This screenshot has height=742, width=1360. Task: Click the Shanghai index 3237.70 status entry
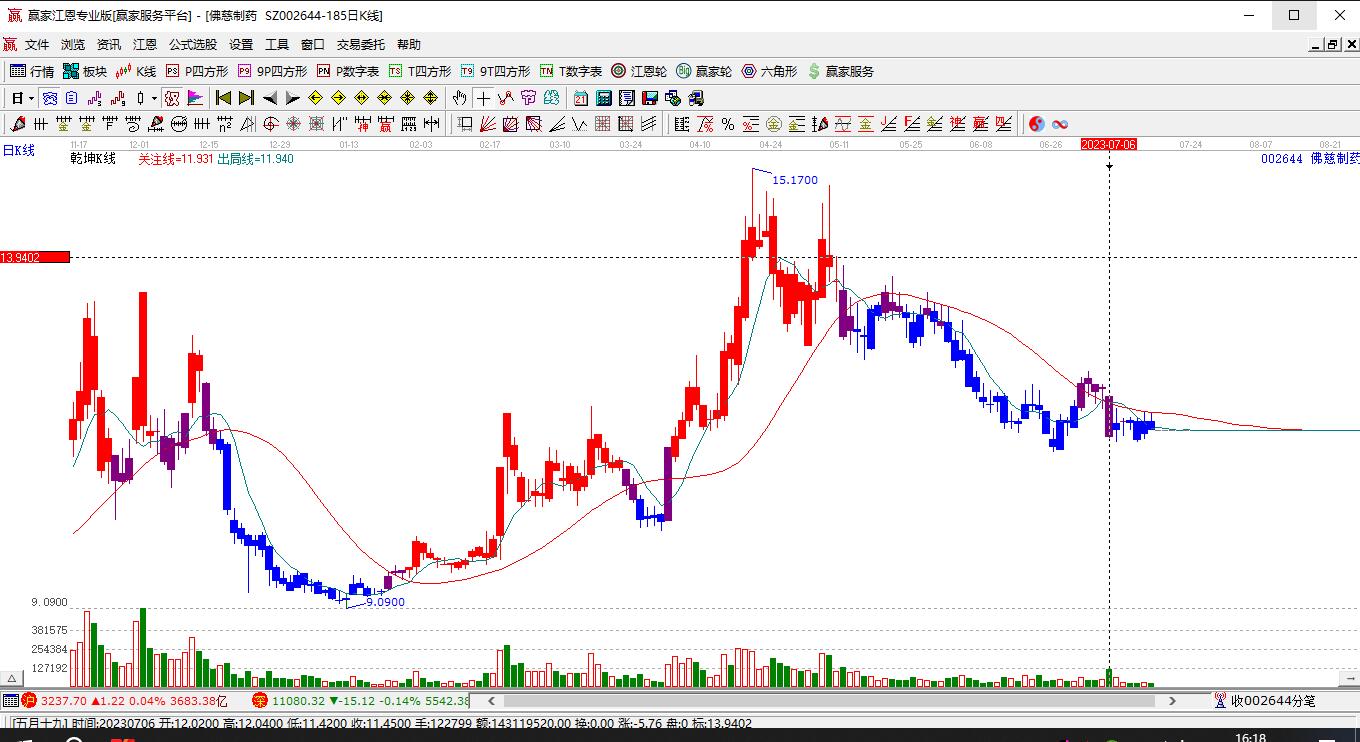click(x=126, y=701)
